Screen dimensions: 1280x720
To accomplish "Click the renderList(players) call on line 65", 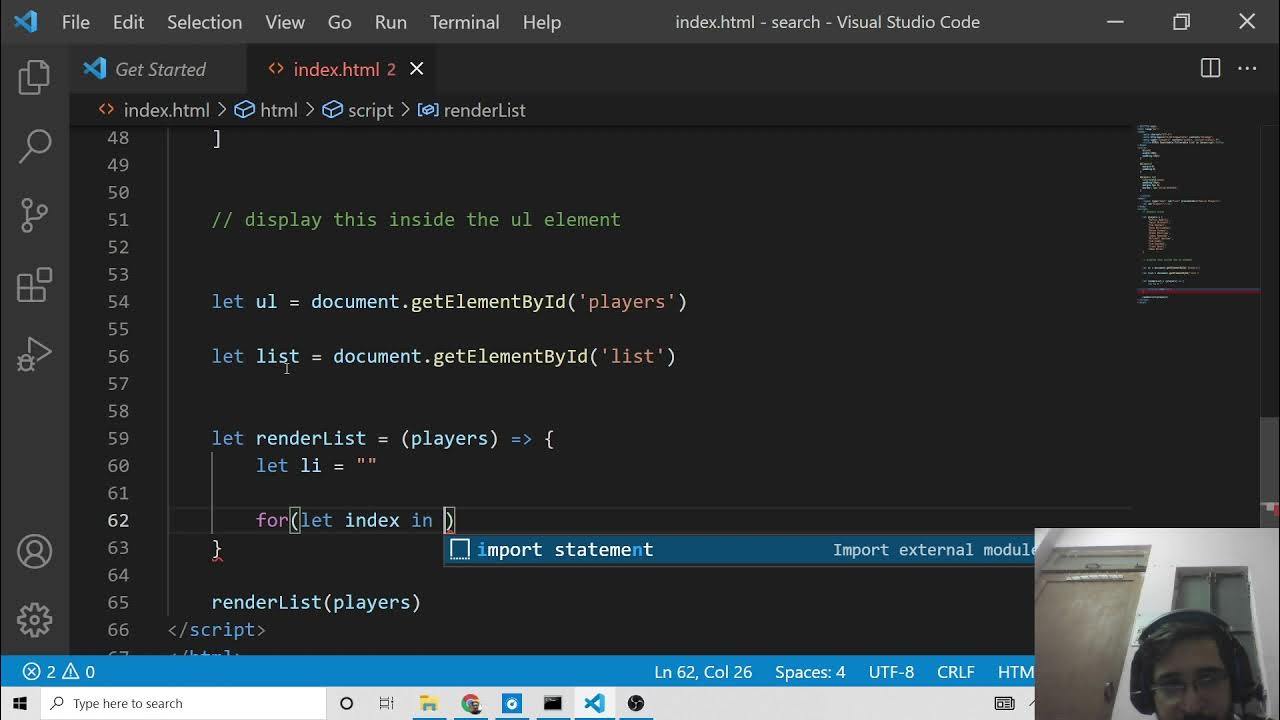I will [316, 602].
